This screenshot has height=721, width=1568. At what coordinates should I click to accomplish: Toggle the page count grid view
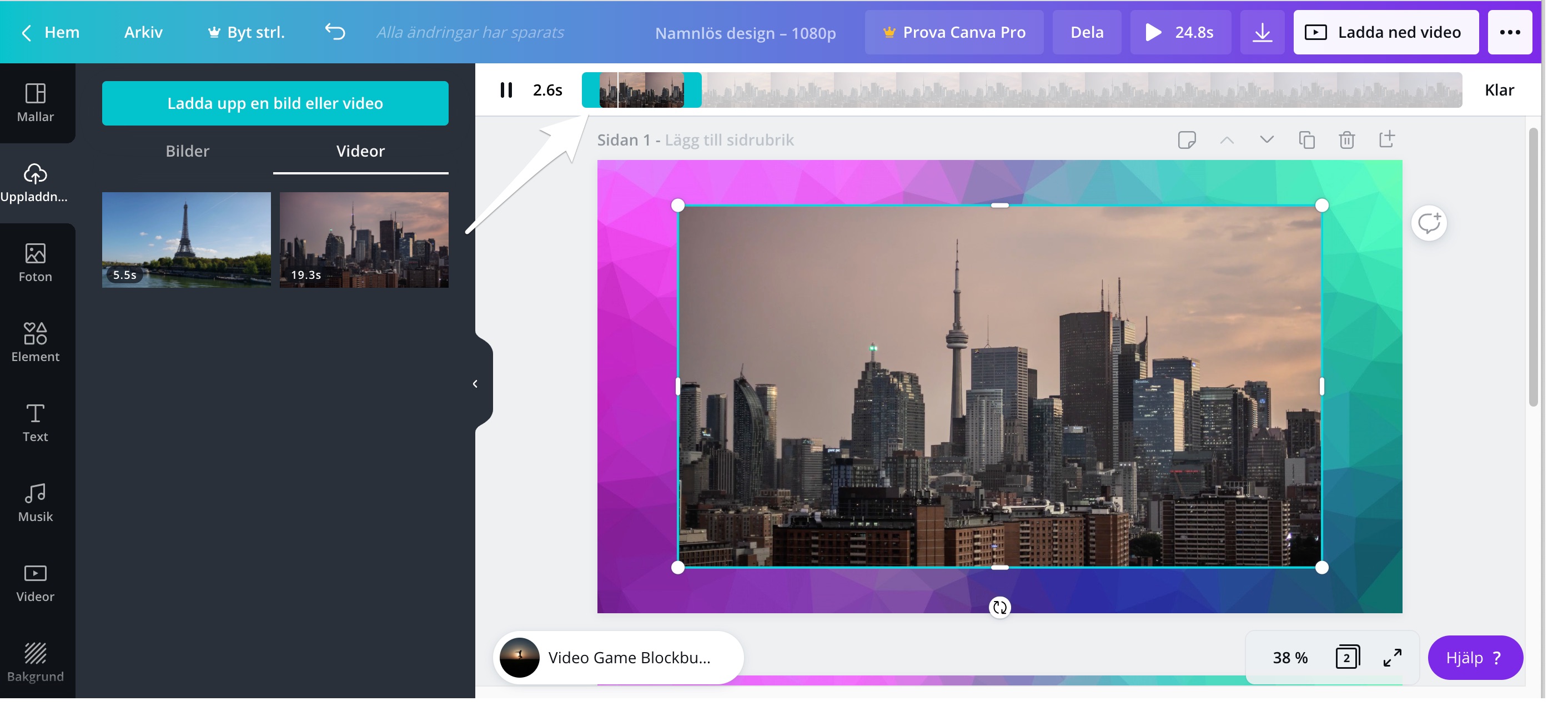[x=1346, y=658]
